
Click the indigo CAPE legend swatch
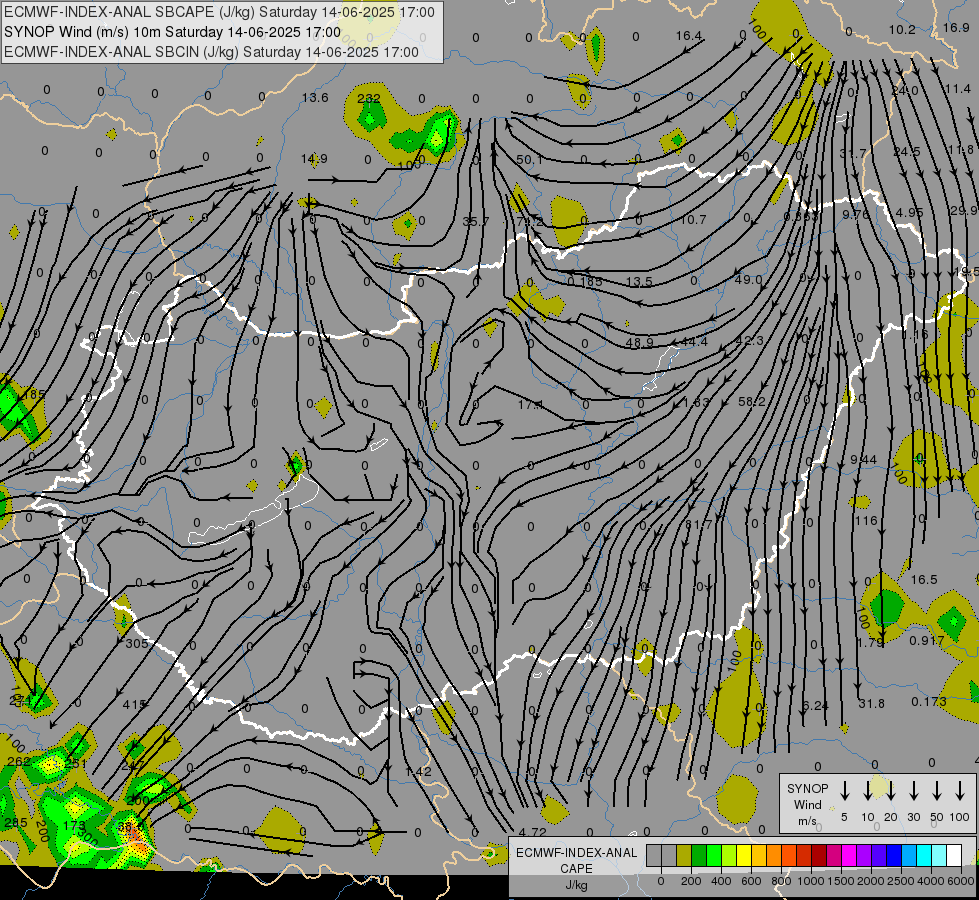(x=878, y=856)
